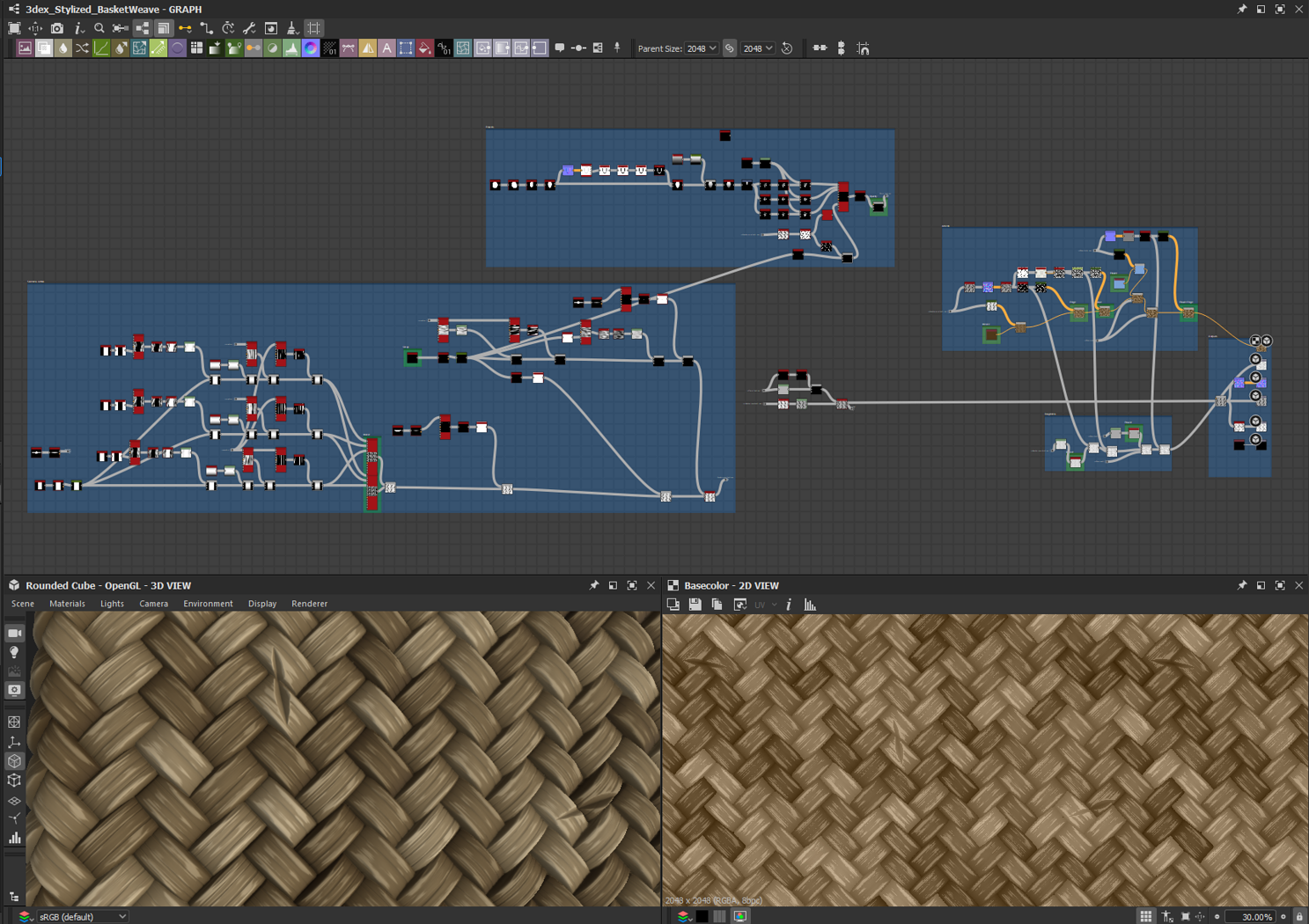Select the light bulb tool in 3D view sidebar

[x=15, y=653]
